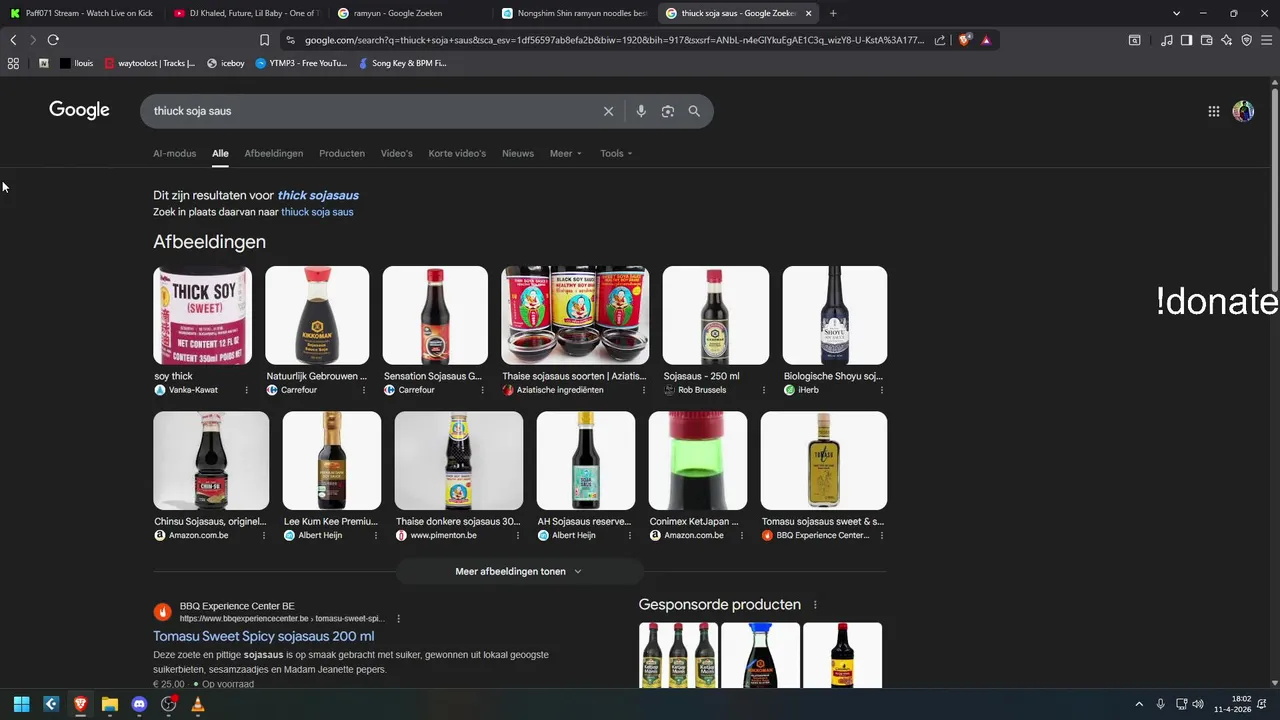Viewport: 1280px width, 720px height.
Task: Open the Brave Wallet icon
Action: (1206, 40)
